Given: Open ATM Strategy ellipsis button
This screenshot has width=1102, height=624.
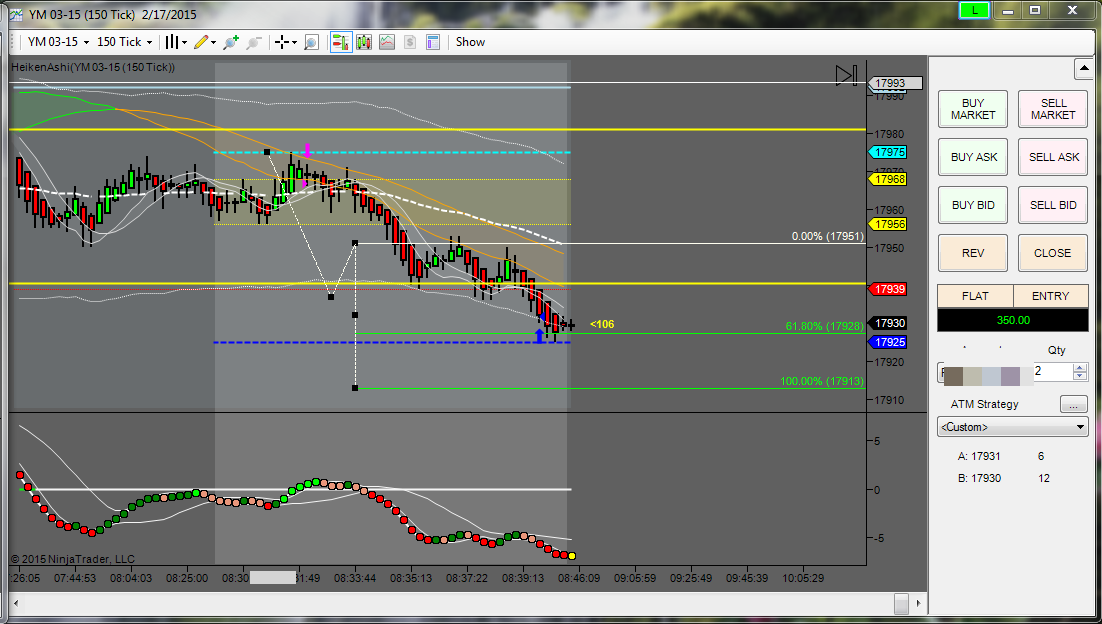Looking at the screenshot, I should pyautogui.click(x=1073, y=404).
